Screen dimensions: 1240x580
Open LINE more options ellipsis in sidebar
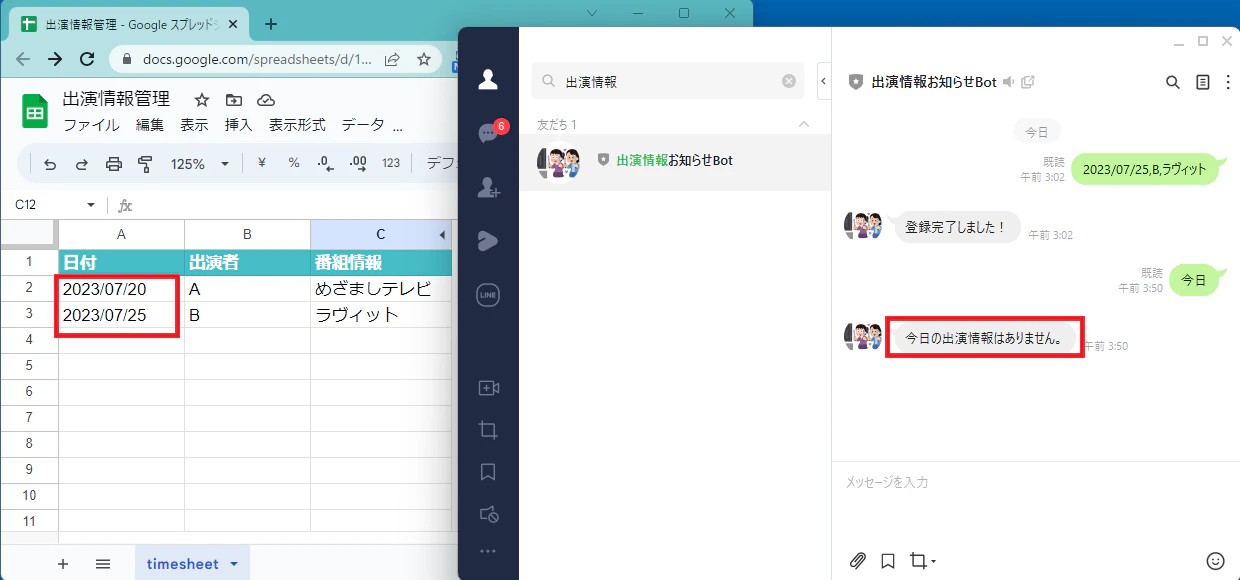point(488,551)
